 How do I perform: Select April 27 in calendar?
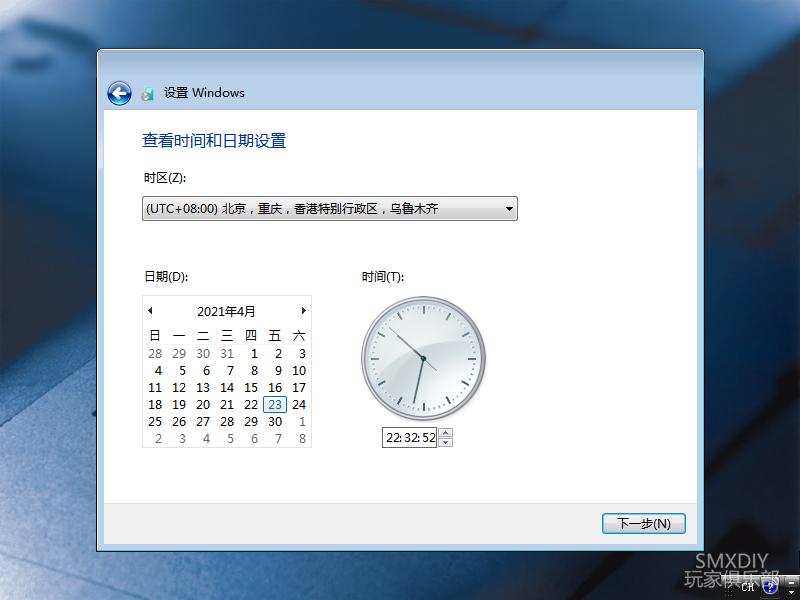pyautogui.click(x=203, y=422)
